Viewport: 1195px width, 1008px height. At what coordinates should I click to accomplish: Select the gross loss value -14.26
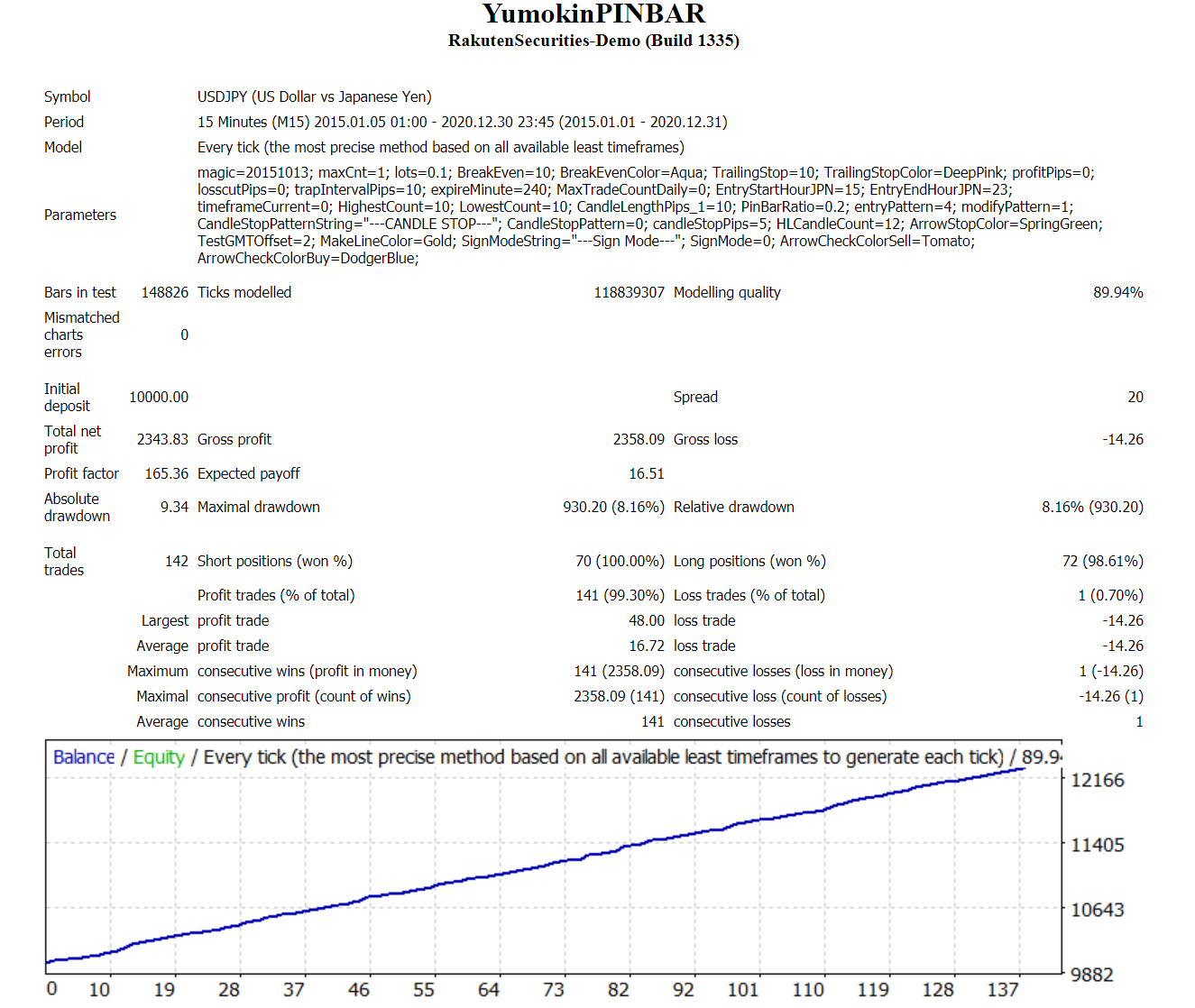pos(1123,439)
